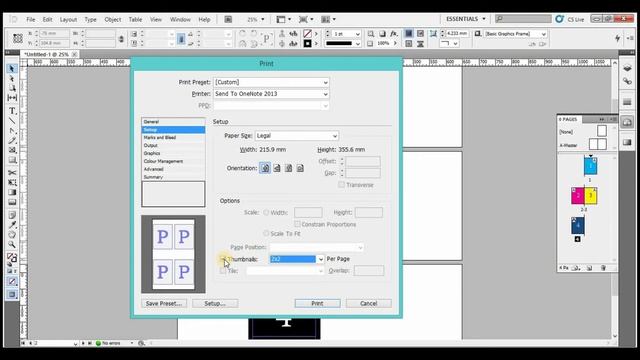Open the Object menu
640x360 pixels.
coord(113,19)
